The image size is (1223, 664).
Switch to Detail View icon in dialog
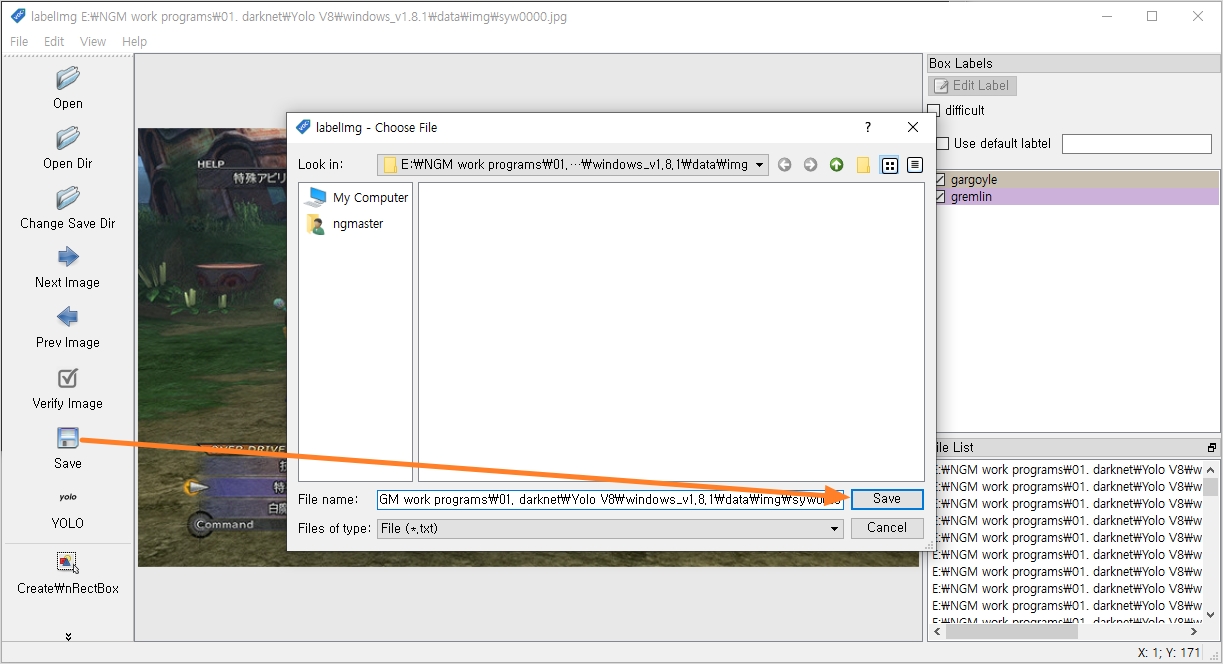[915, 165]
